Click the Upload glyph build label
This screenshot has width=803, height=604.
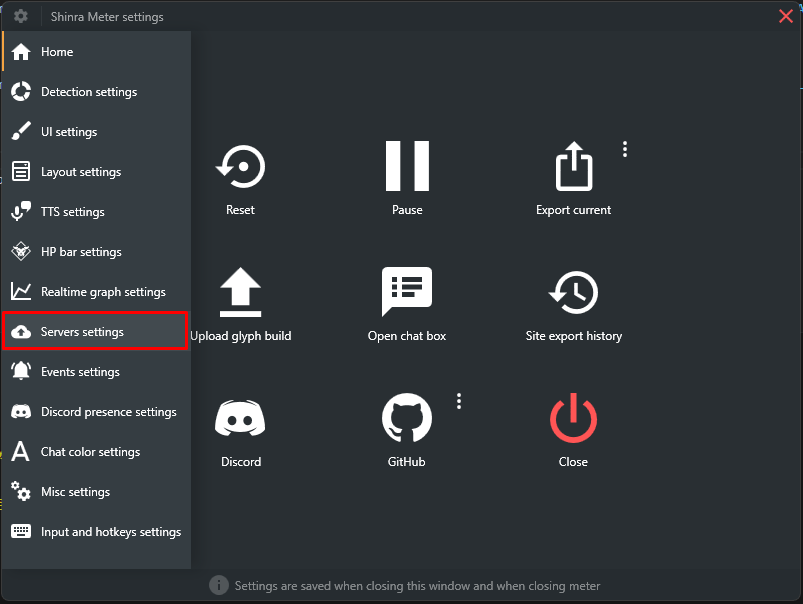[x=241, y=336]
